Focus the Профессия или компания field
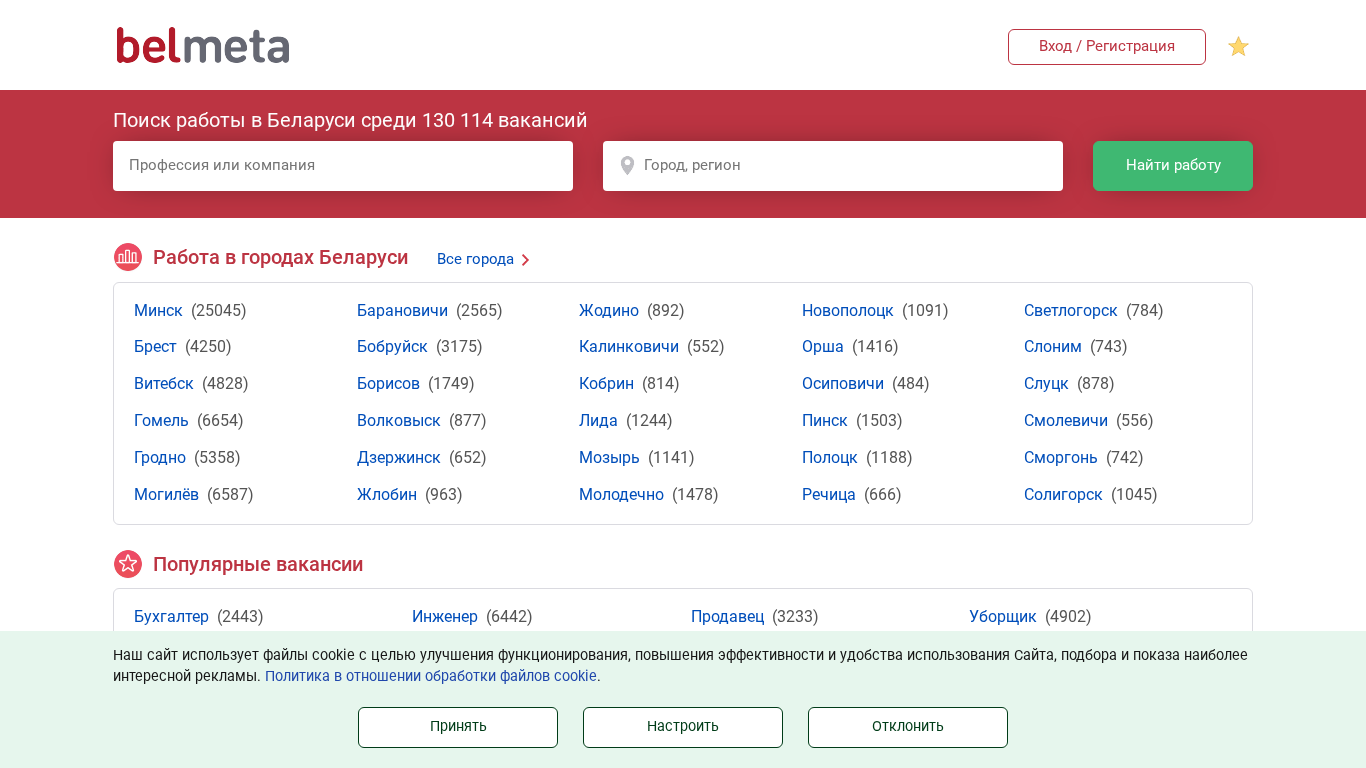This screenshot has height=768, width=1366. coord(343,166)
